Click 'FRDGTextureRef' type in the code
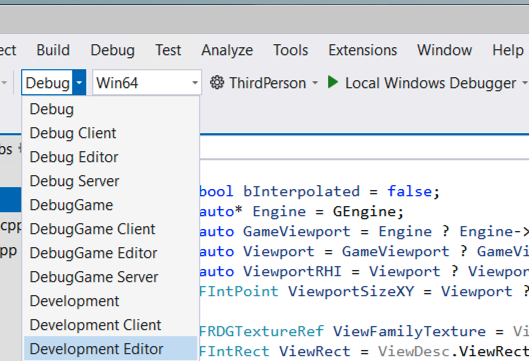 tap(261, 331)
